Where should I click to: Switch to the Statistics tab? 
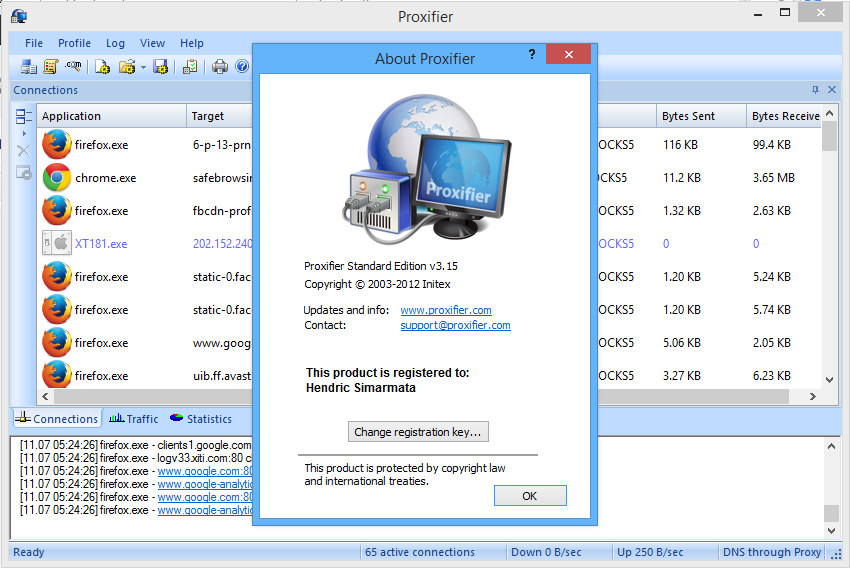201,418
